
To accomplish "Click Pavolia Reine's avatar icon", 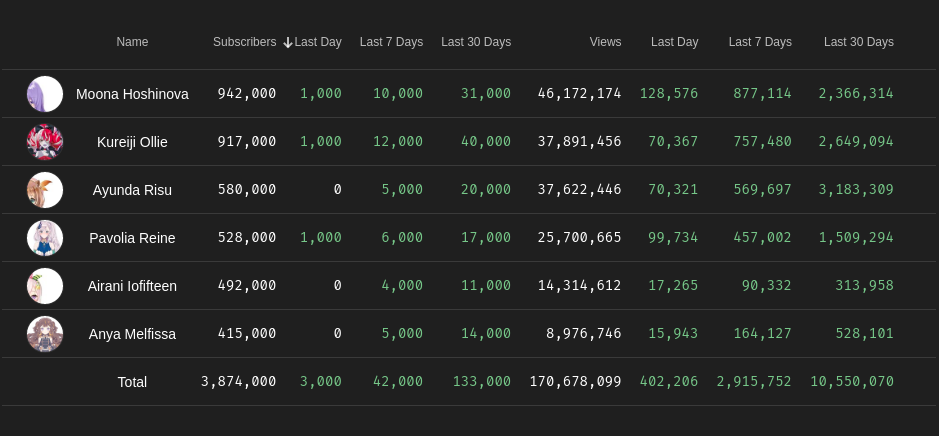I will click(x=45, y=238).
